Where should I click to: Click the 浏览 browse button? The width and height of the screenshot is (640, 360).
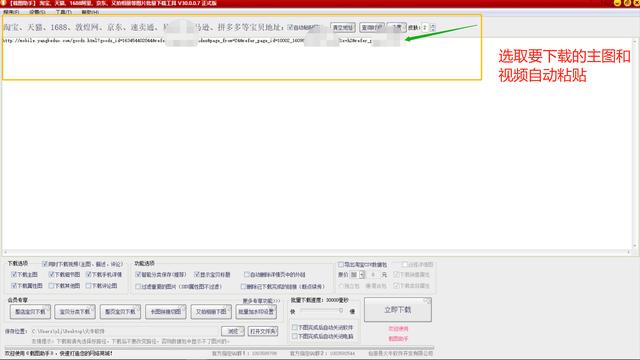pos(233,331)
